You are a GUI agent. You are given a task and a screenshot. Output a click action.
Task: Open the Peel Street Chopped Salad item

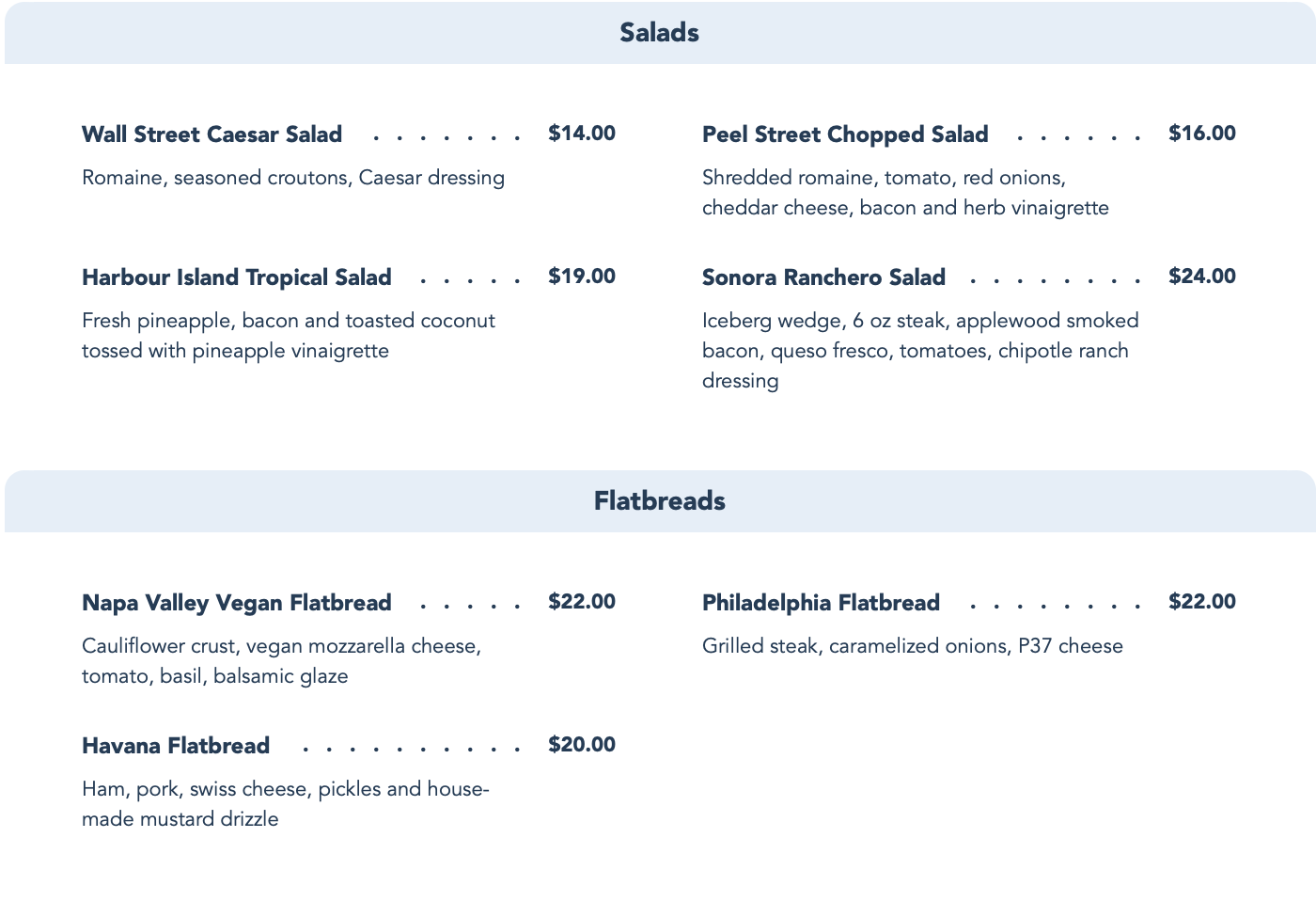pos(845,134)
